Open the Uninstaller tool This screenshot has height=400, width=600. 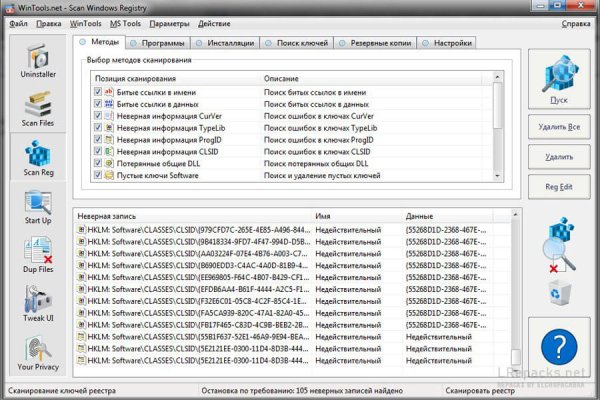(38, 61)
